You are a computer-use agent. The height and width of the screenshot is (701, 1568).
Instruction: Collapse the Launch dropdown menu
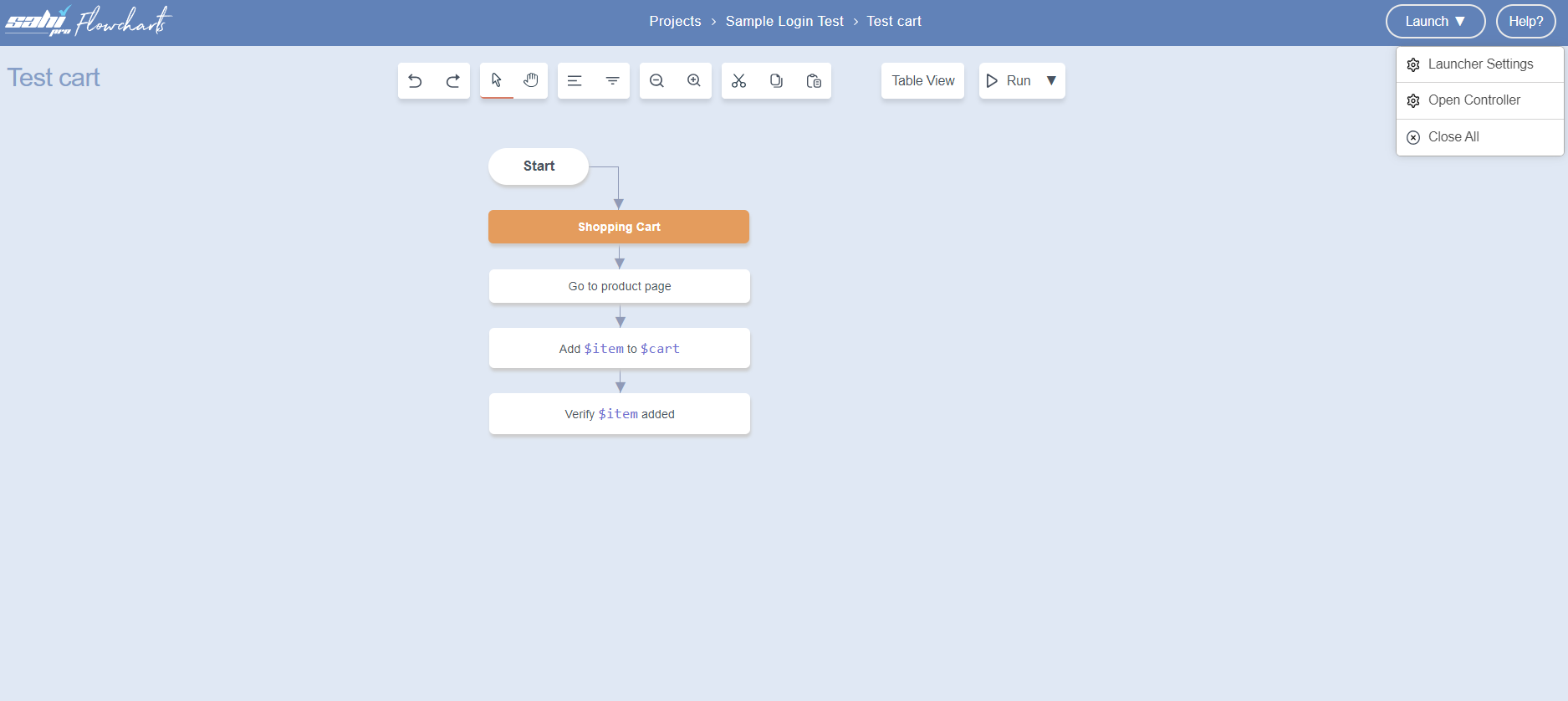click(1435, 22)
